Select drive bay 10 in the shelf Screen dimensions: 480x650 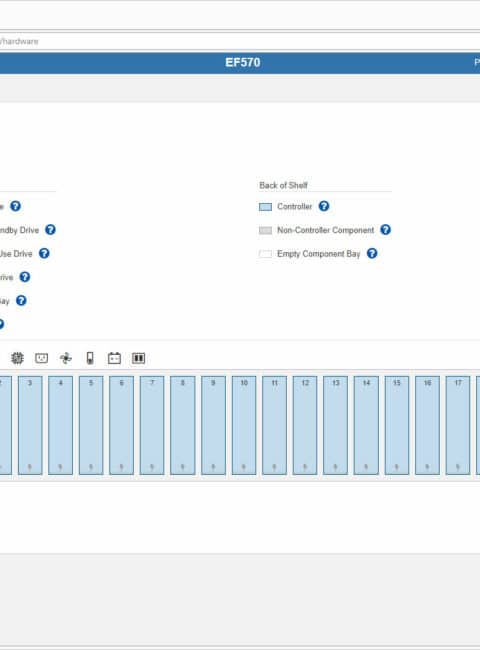[244, 425]
